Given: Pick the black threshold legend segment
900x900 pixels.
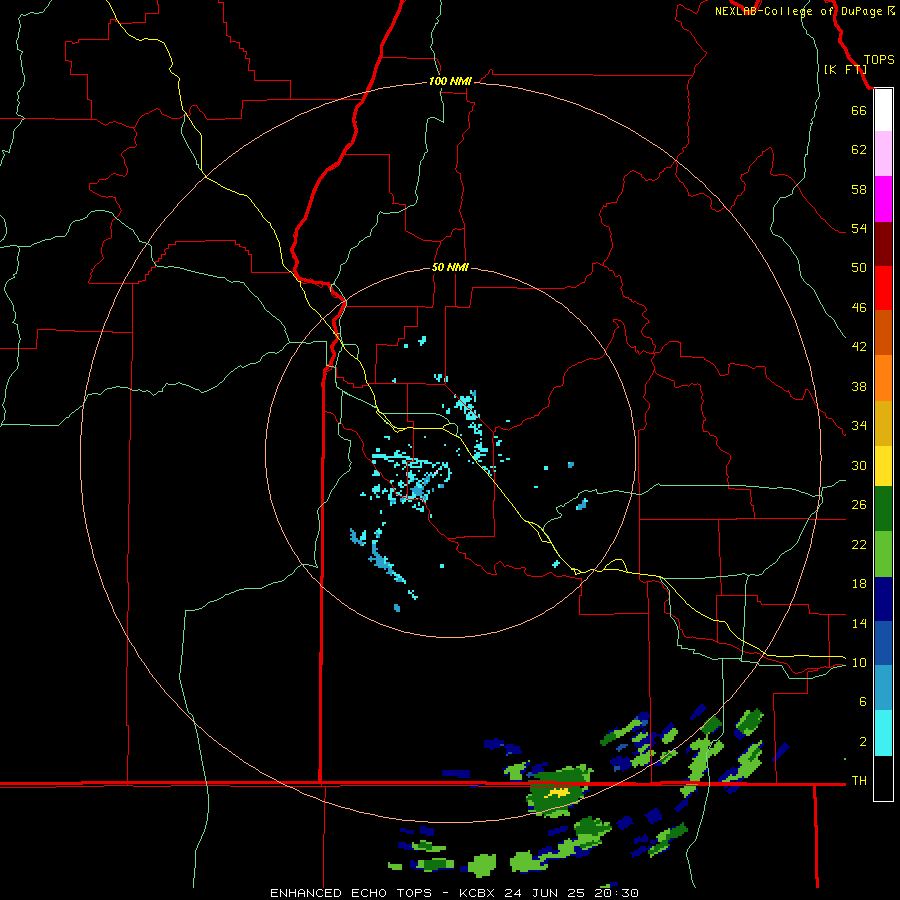Looking at the screenshot, I should (883, 778).
